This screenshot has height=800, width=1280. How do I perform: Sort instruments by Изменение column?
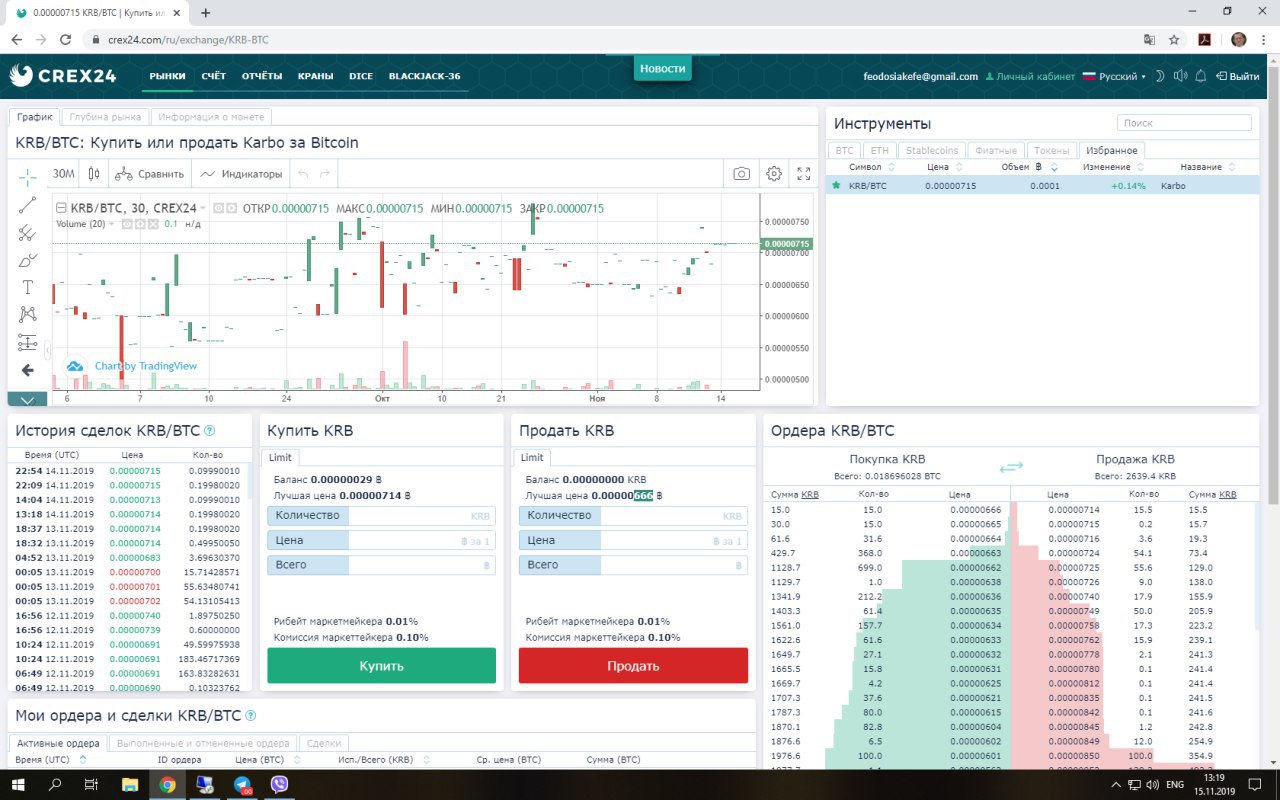coord(1113,167)
